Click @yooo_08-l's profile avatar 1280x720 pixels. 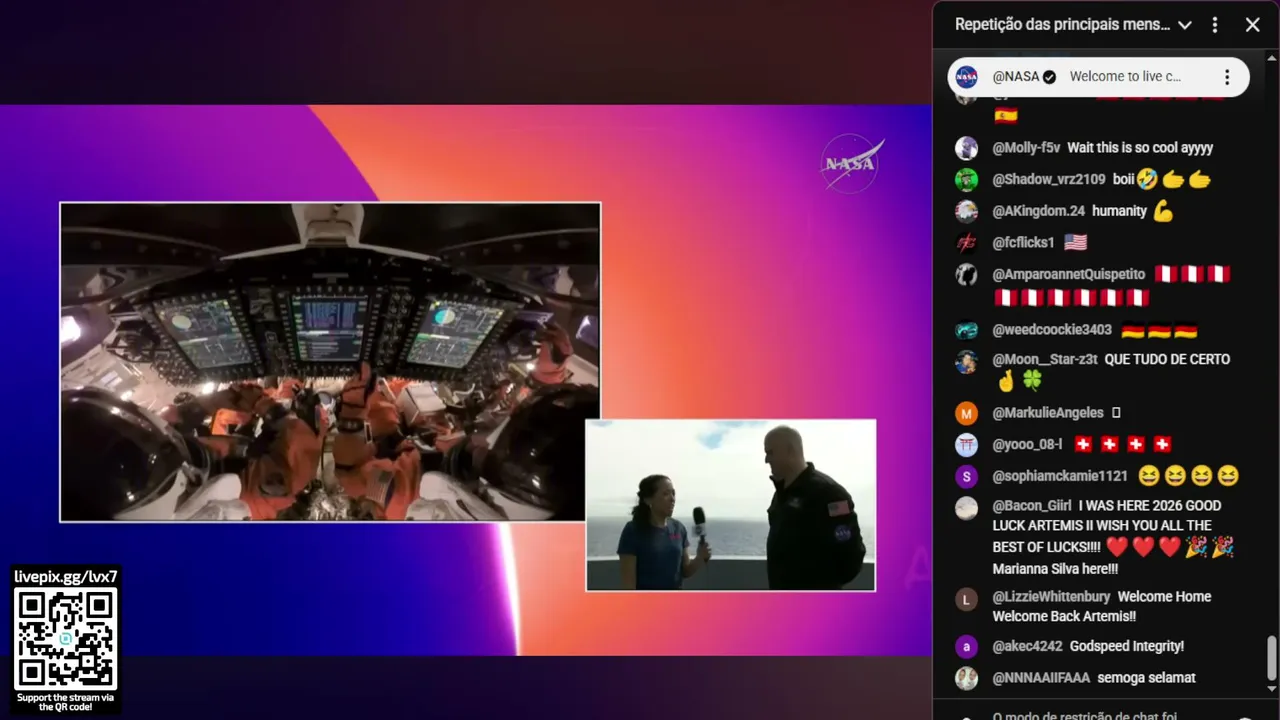click(966, 445)
